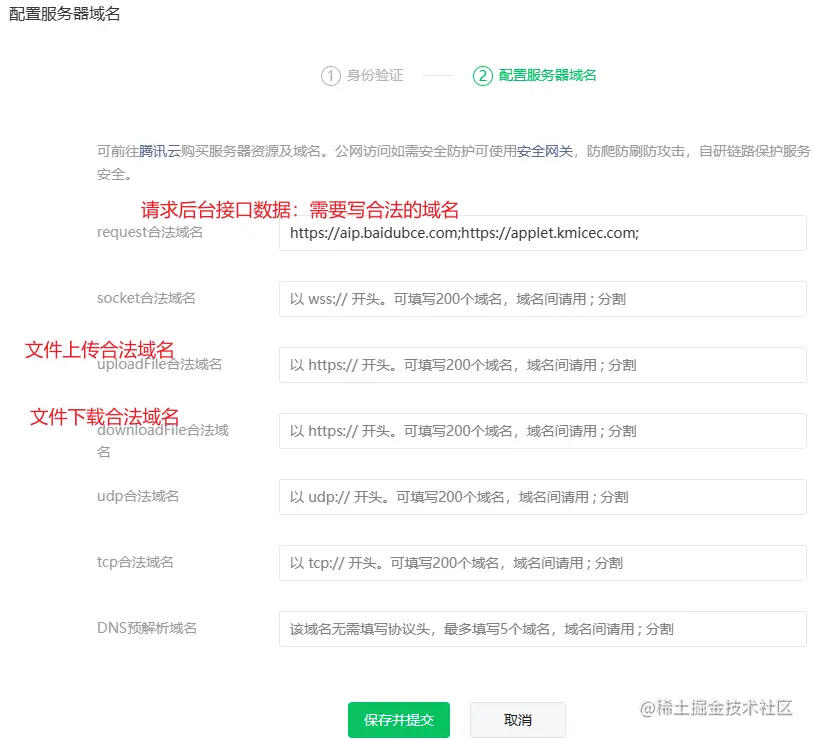The image size is (814, 739).
Task: Click the 取消 button
Action: [518, 719]
